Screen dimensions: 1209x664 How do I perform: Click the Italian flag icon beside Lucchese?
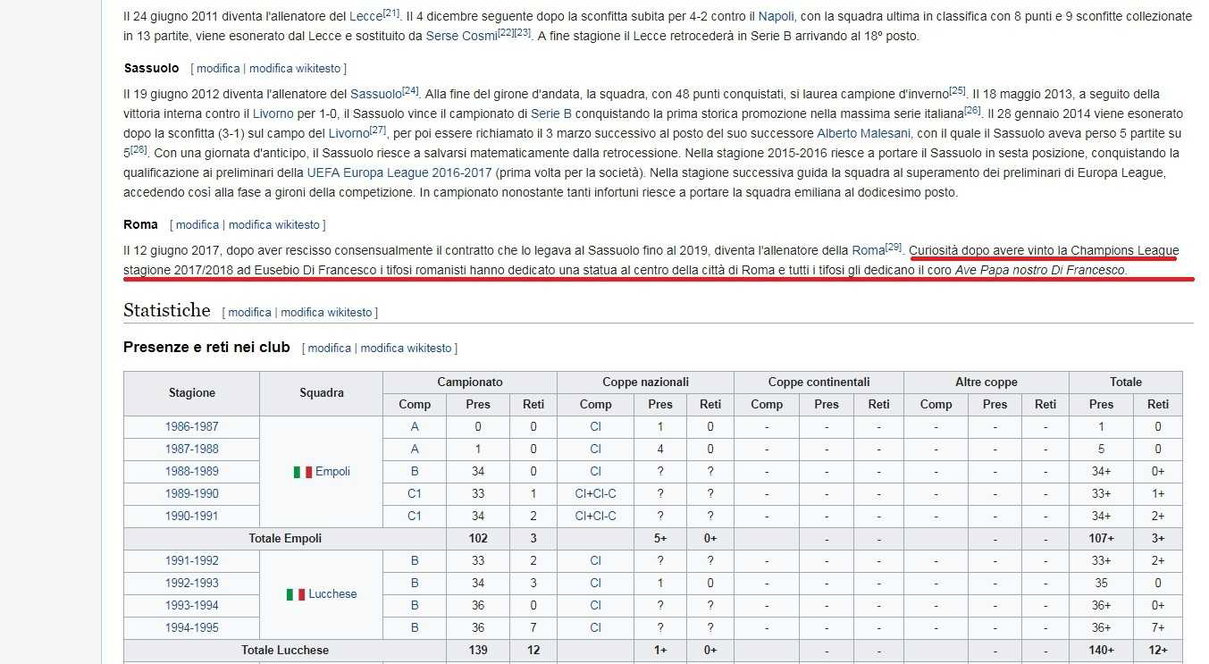click(296, 594)
